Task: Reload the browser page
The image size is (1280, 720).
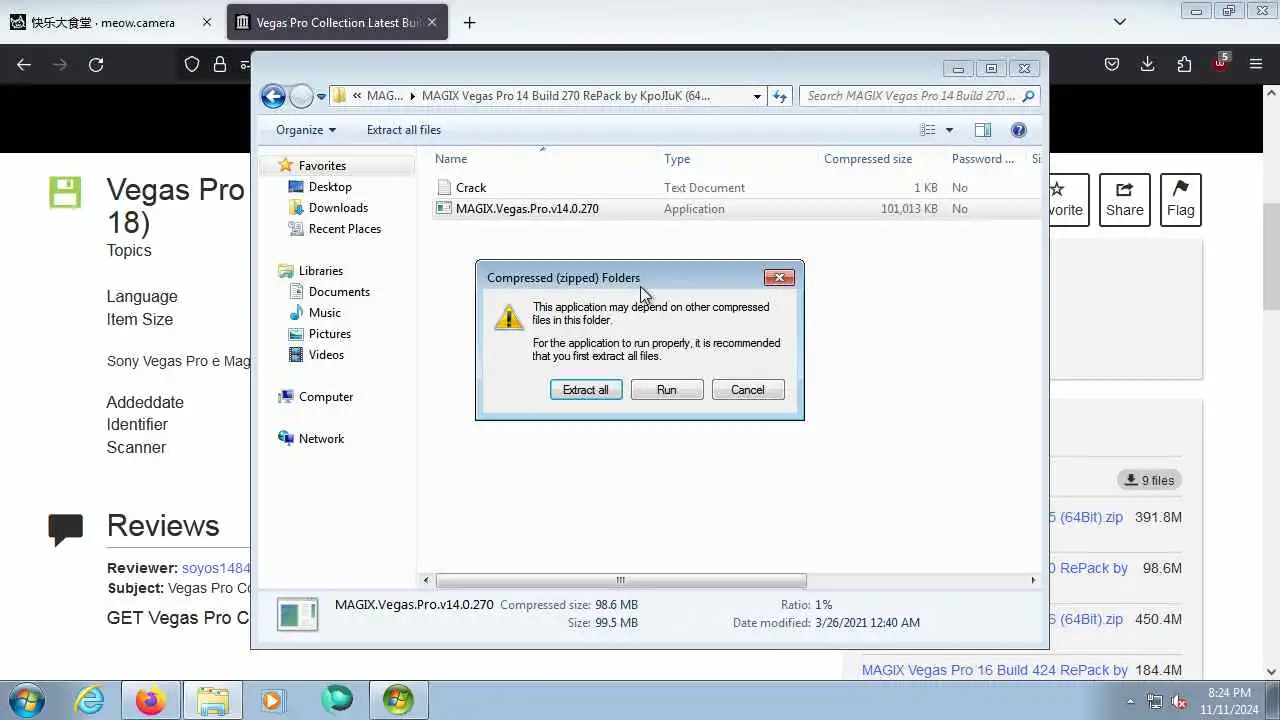Action: click(96, 64)
